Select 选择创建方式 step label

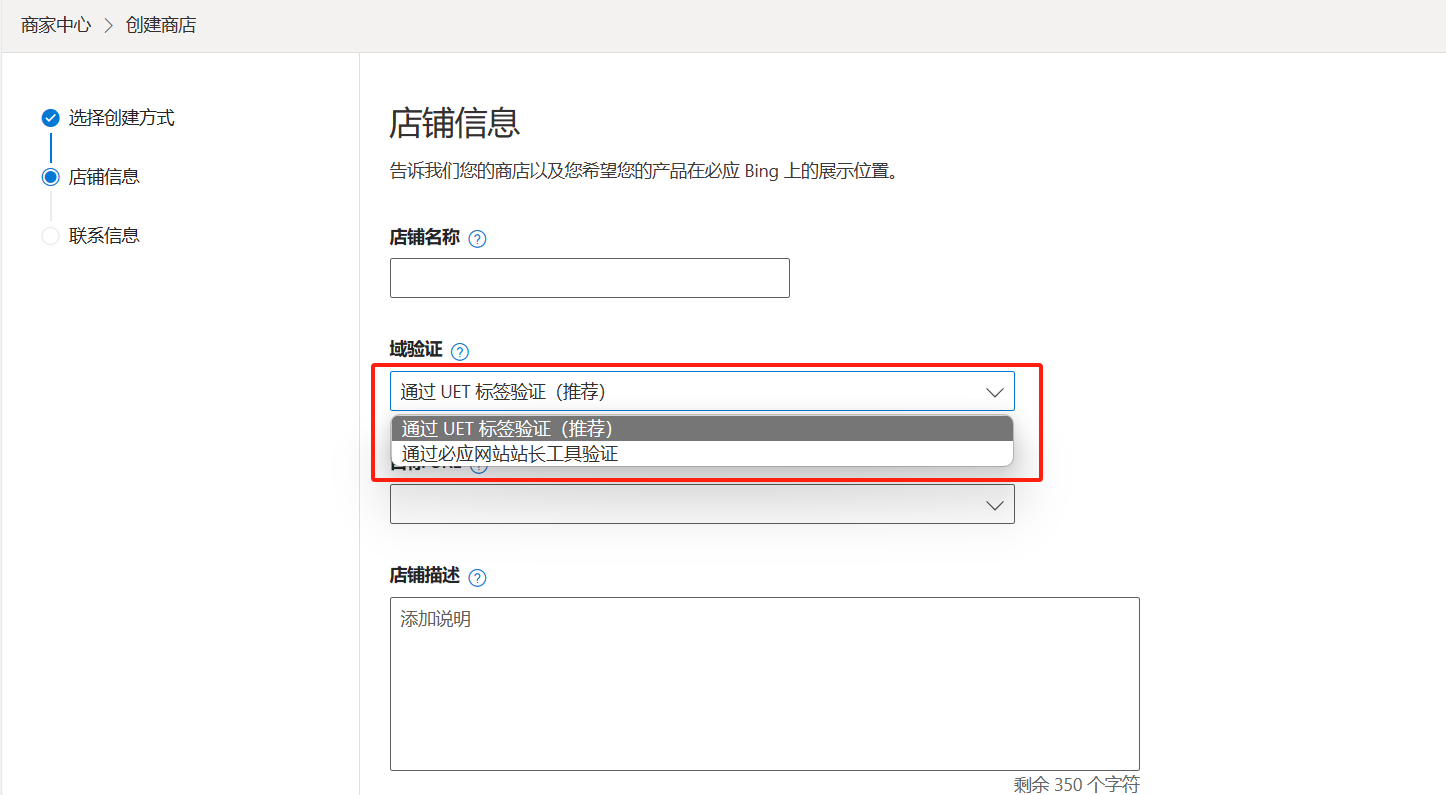tap(122, 118)
